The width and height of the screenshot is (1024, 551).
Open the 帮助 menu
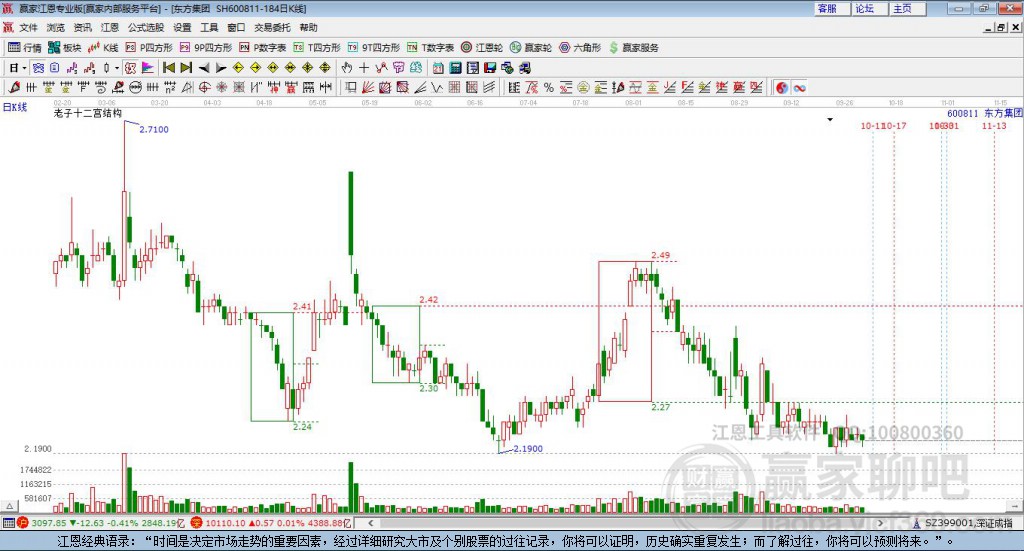coord(308,27)
